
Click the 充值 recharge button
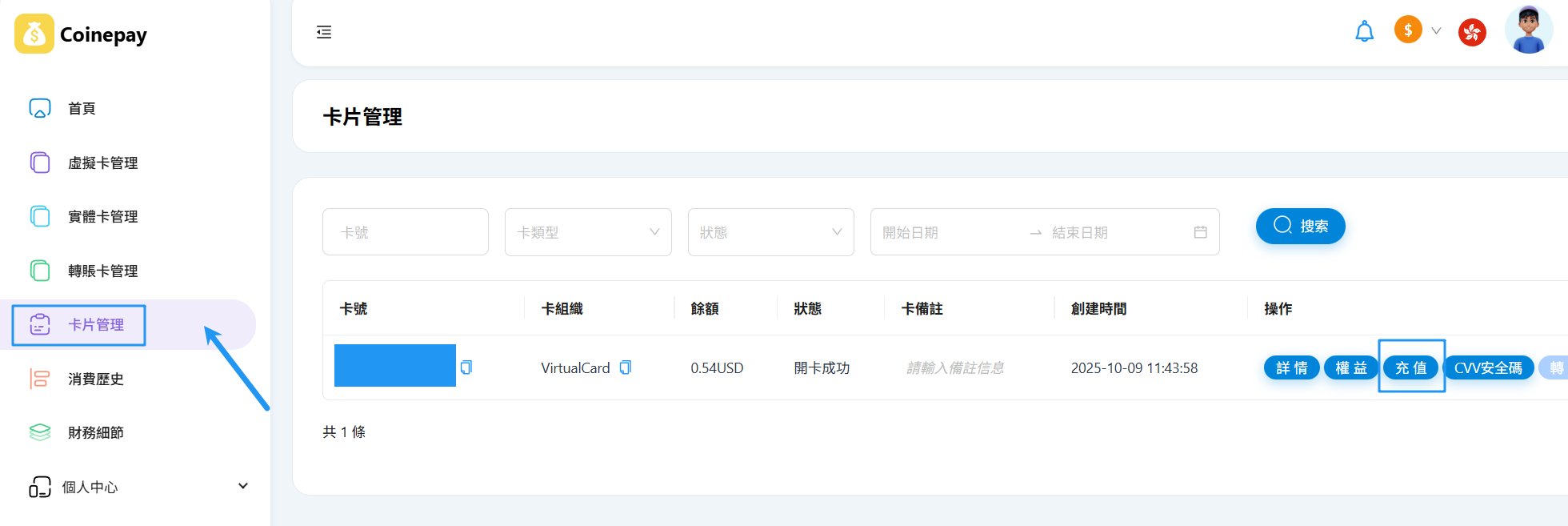tap(1410, 367)
